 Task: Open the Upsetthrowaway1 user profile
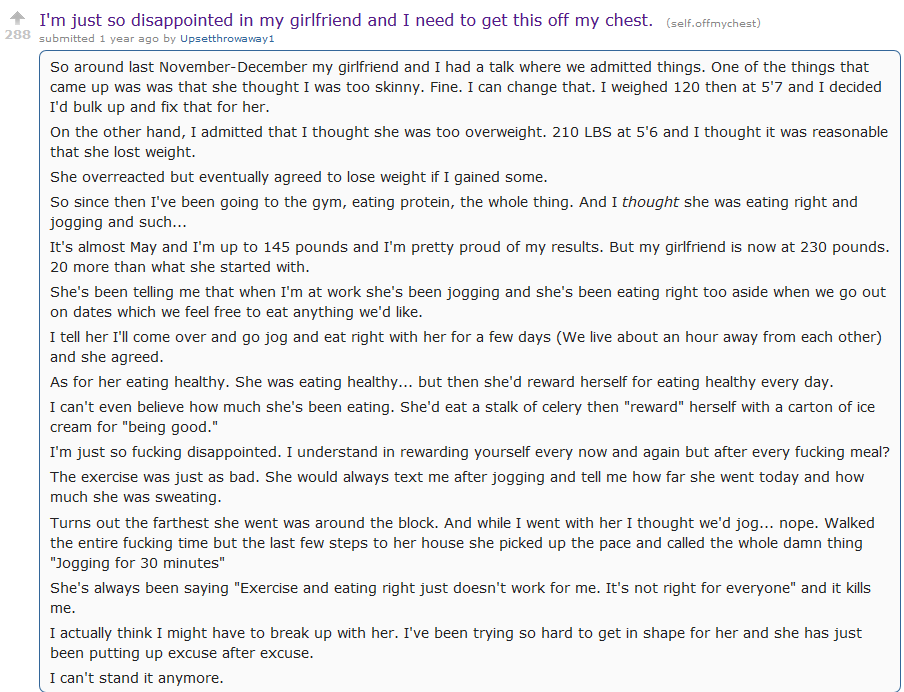pyautogui.click(x=227, y=39)
